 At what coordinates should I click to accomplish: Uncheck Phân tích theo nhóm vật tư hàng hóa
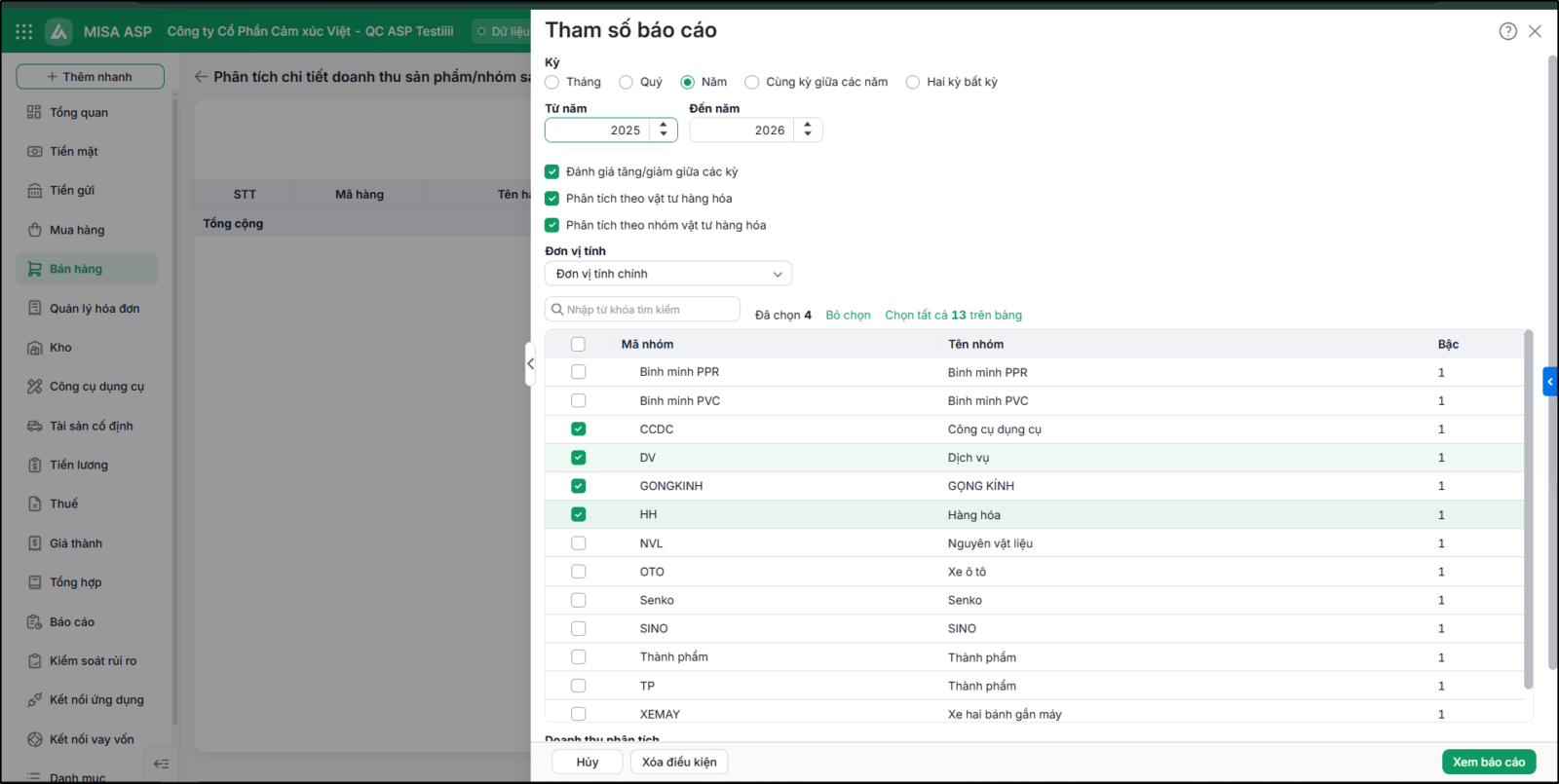pos(552,225)
